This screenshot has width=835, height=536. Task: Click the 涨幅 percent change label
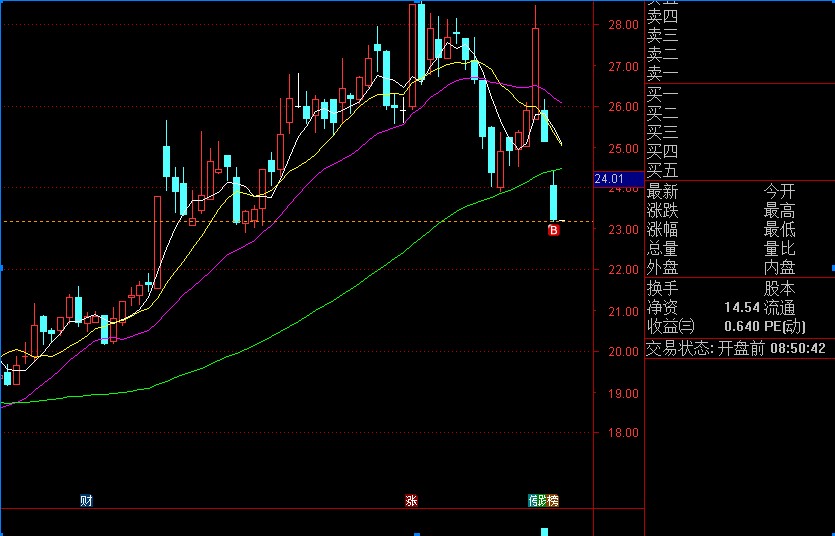pos(662,229)
